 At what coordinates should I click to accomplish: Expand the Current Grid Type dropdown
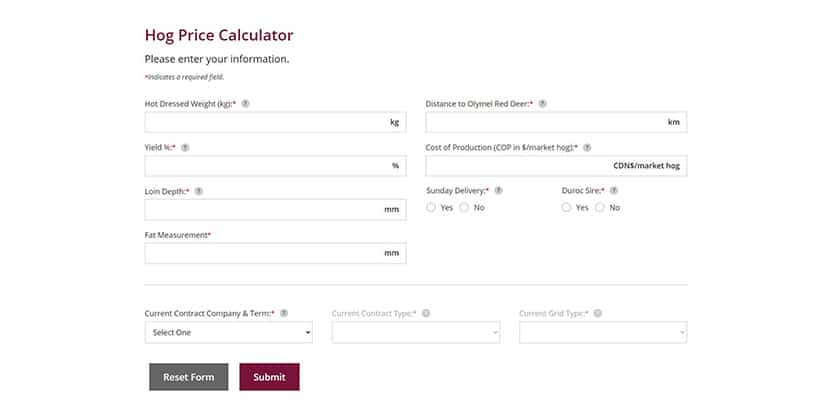(602, 332)
